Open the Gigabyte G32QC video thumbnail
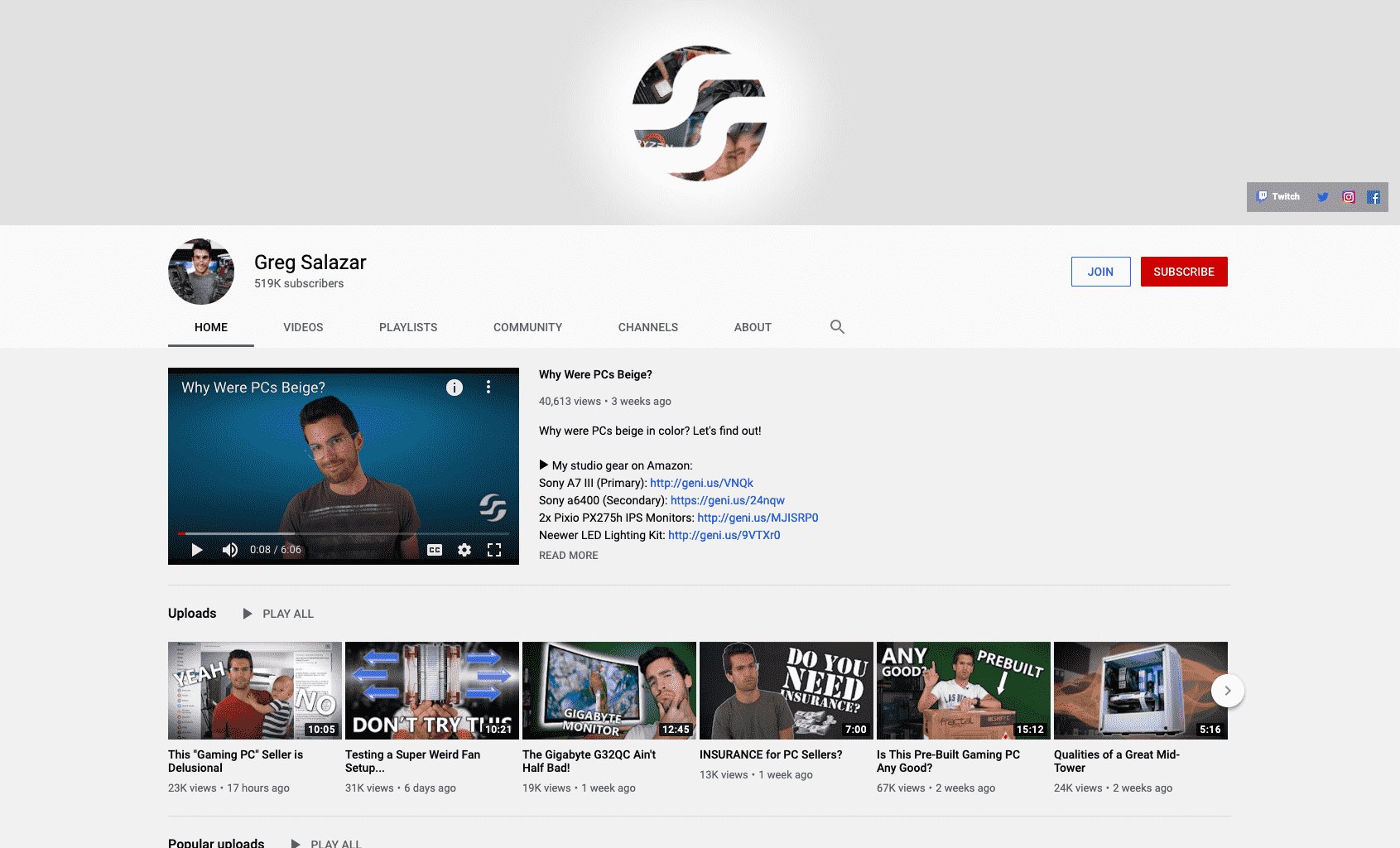The image size is (1400, 848). (609, 690)
